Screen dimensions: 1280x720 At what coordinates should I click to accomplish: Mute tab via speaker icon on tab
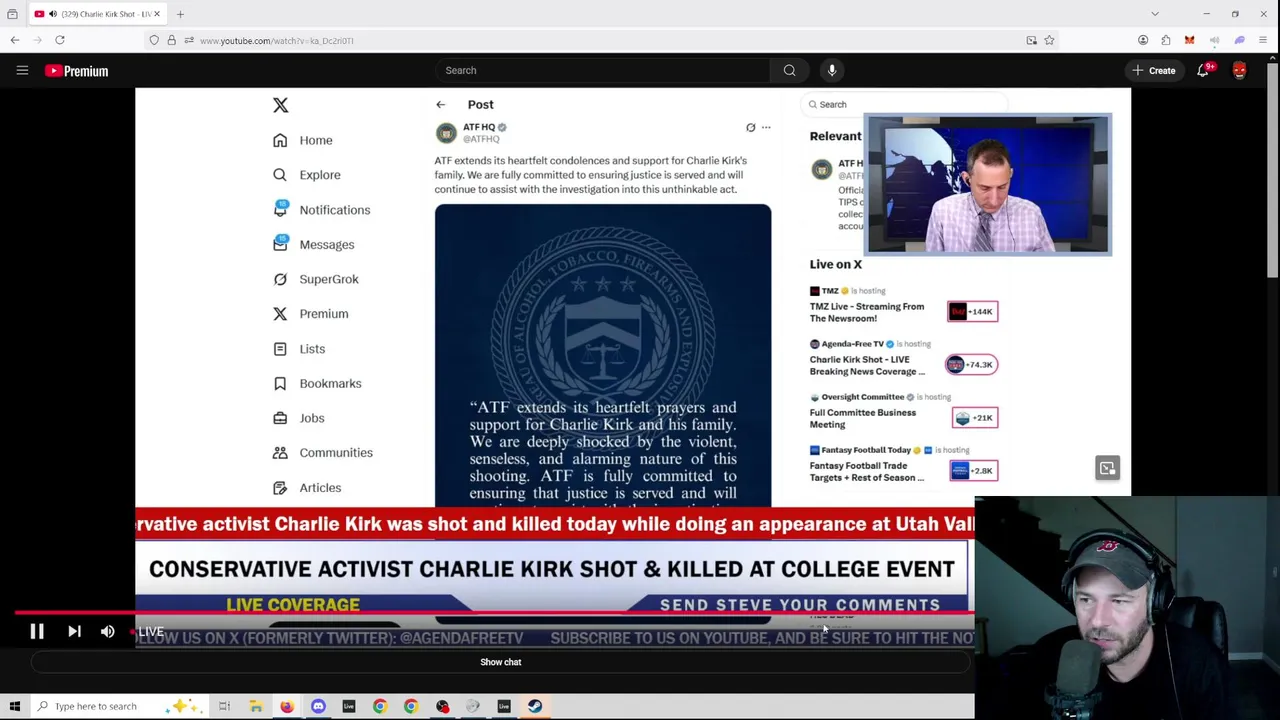tap(52, 14)
